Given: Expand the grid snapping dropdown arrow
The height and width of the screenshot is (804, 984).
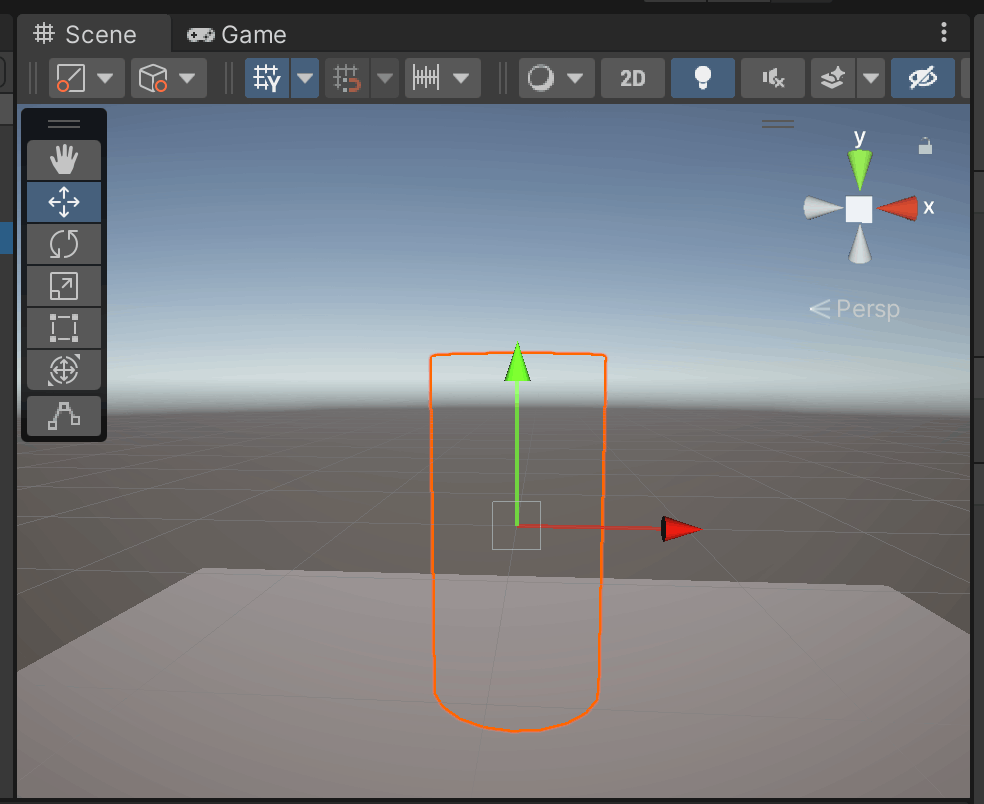Looking at the screenshot, I should point(385,78).
